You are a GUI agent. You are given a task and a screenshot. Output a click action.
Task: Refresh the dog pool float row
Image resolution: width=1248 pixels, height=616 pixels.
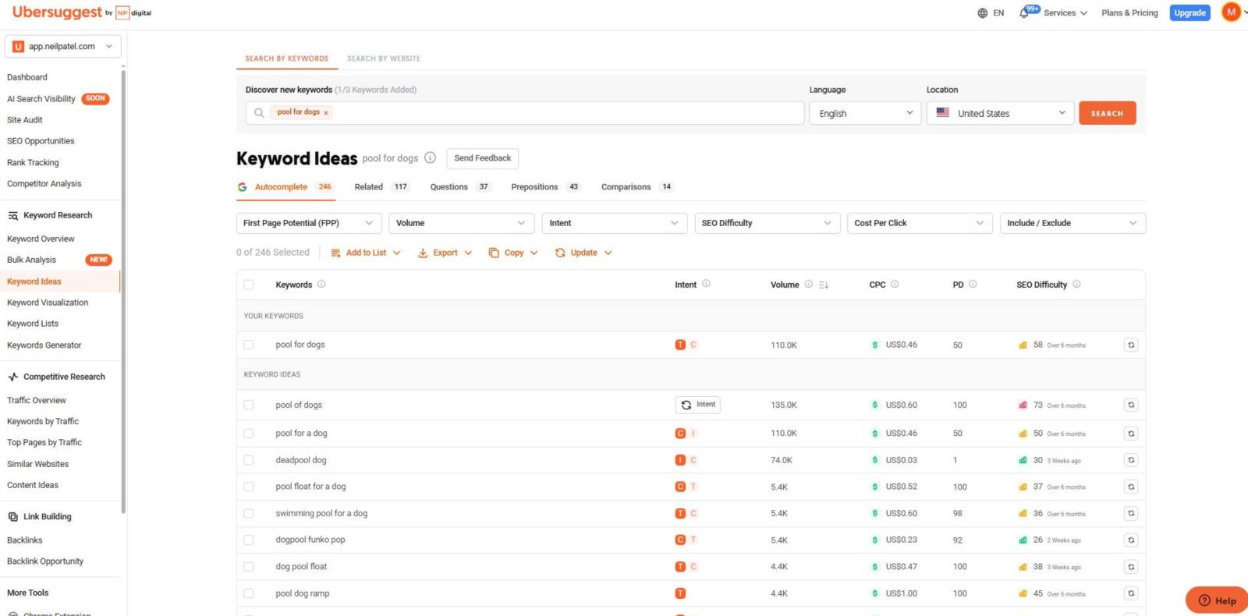[x=1131, y=566]
